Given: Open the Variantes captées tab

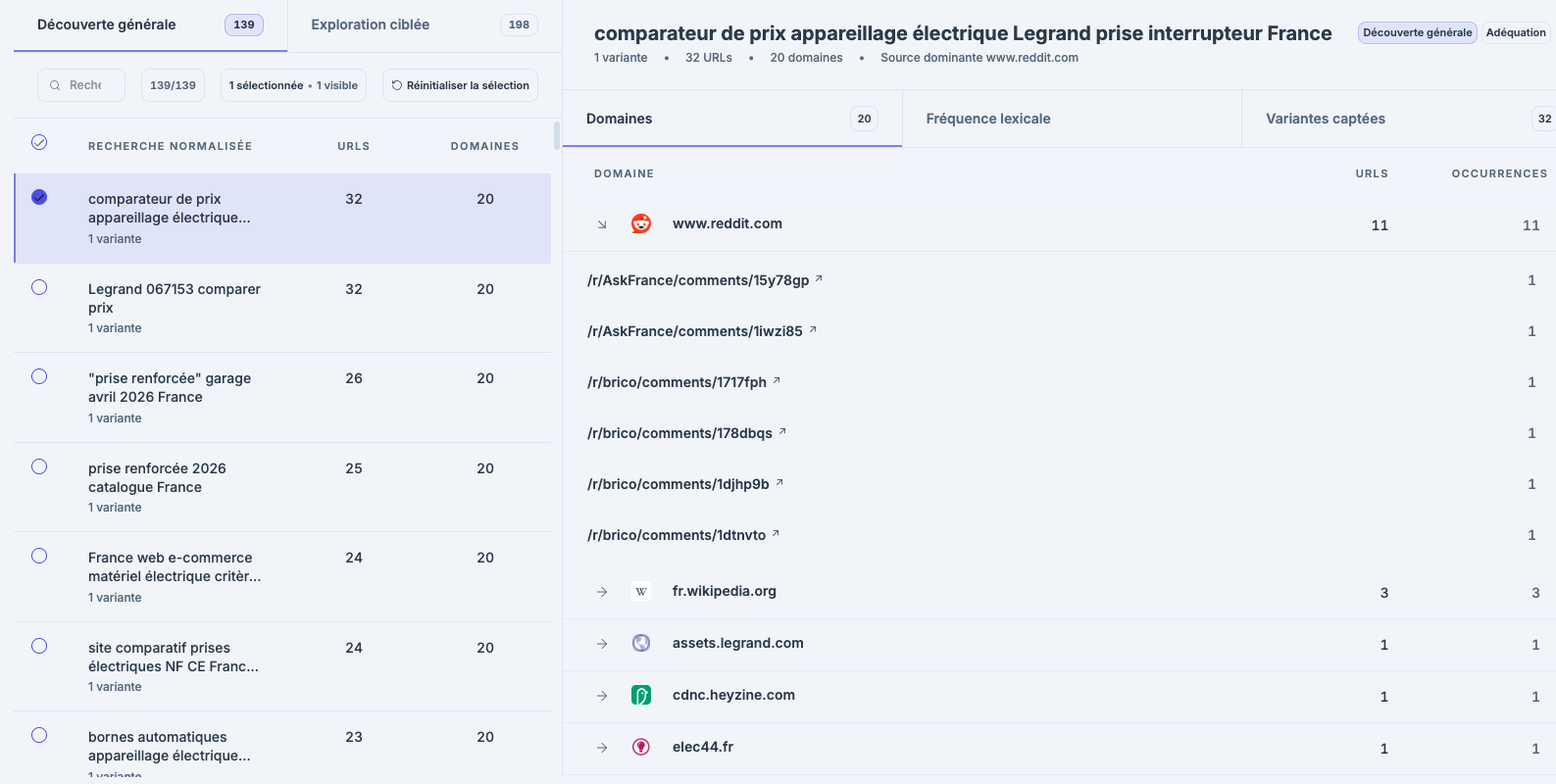Looking at the screenshot, I should point(1399,119).
